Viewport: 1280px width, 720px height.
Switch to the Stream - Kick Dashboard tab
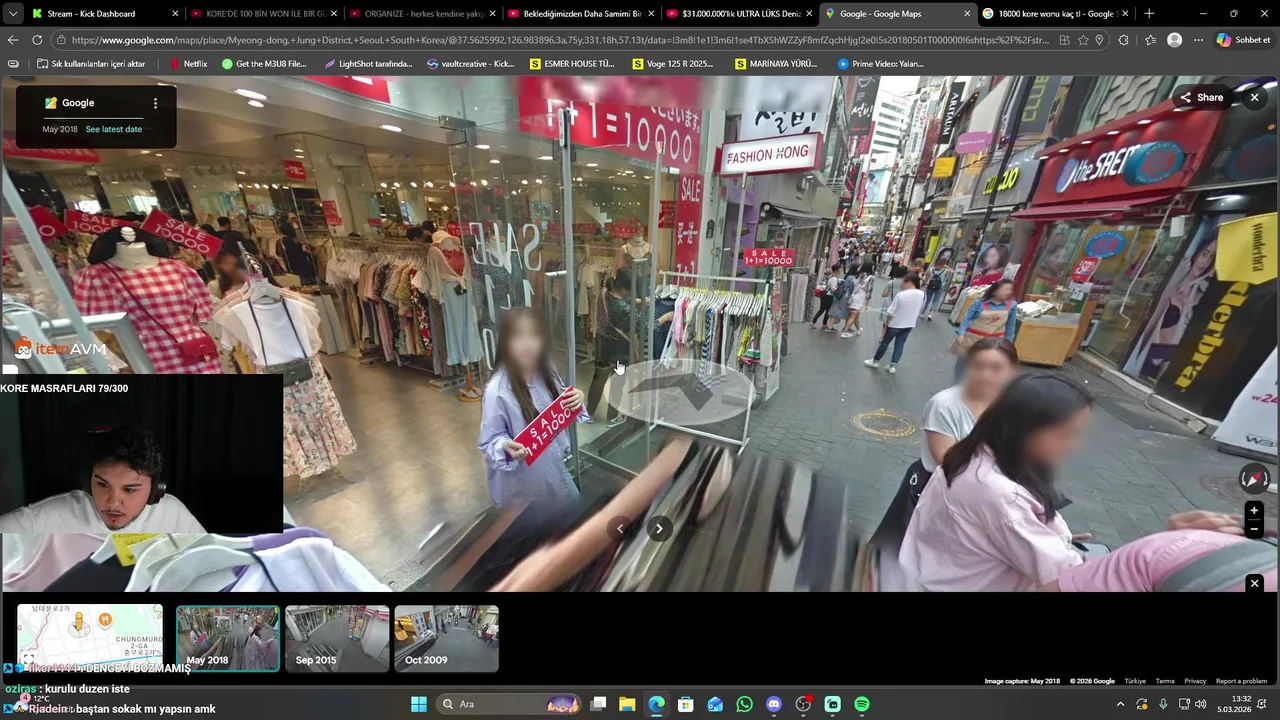(104, 14)
